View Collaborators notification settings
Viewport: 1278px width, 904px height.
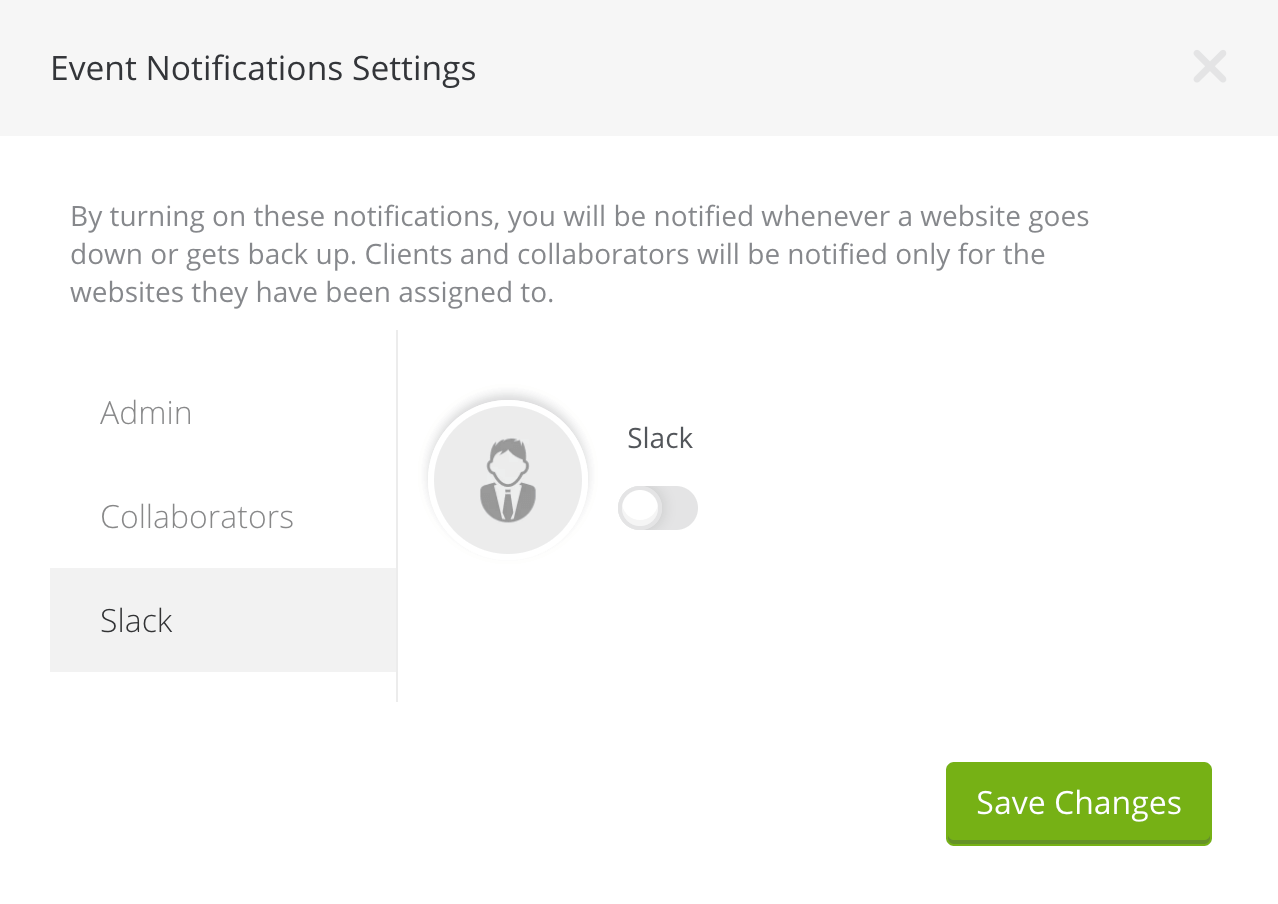point(197,516)
